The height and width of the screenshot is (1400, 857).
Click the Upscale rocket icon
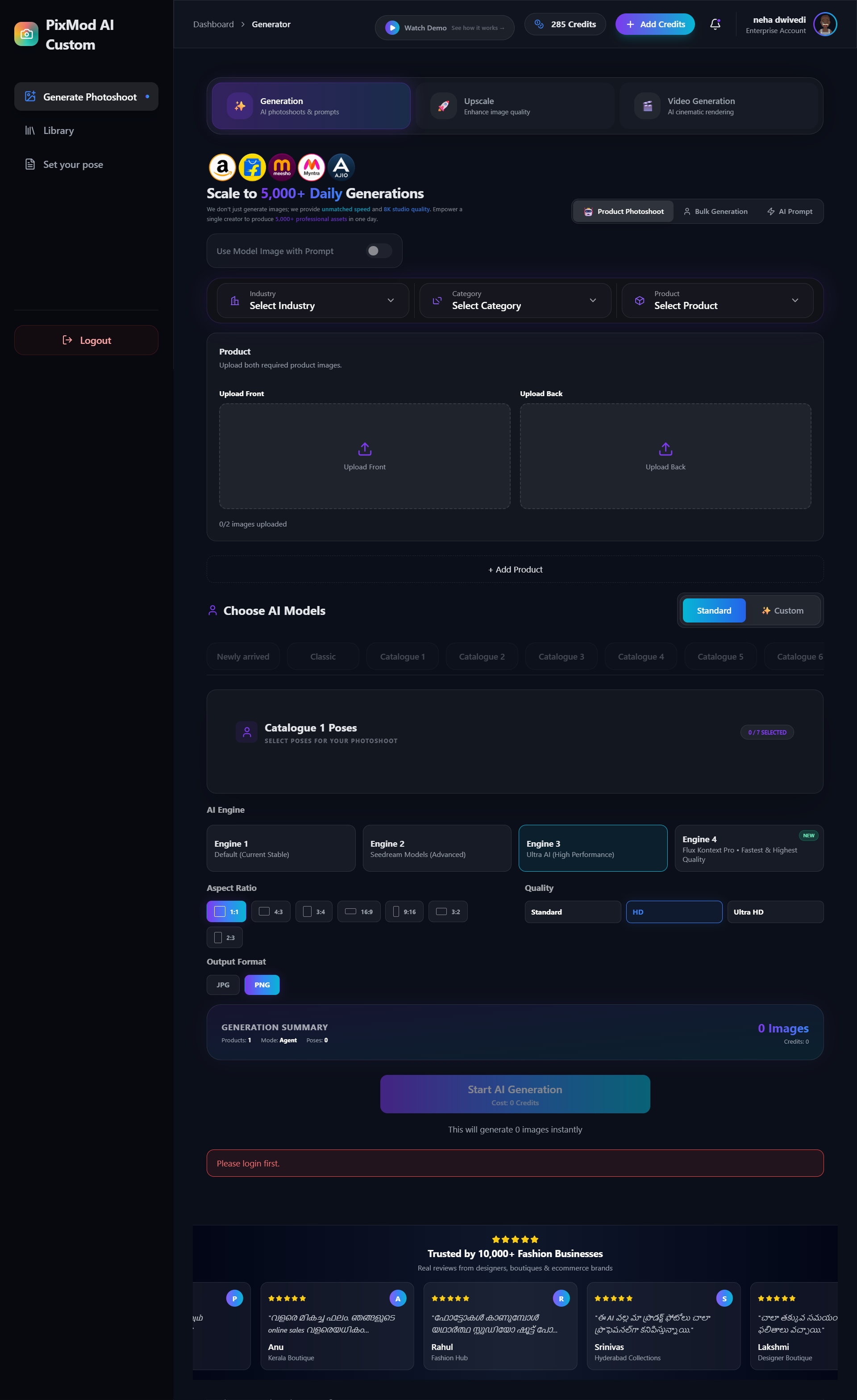[444, 106]
